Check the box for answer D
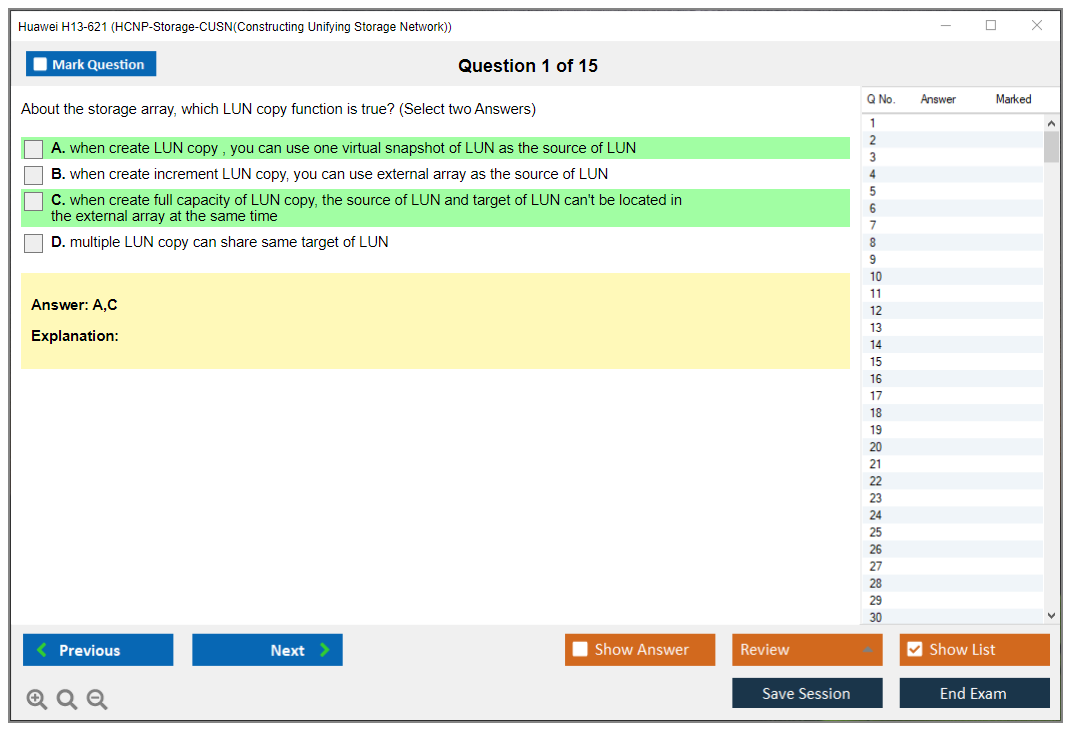The image size is (1075, 735). click(34, 243)
